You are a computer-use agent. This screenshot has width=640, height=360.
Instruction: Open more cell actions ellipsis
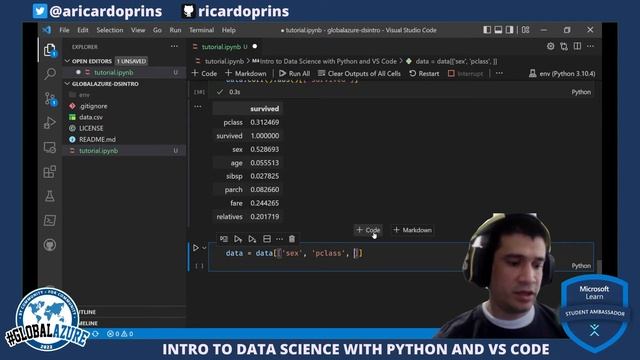(279, 239)
